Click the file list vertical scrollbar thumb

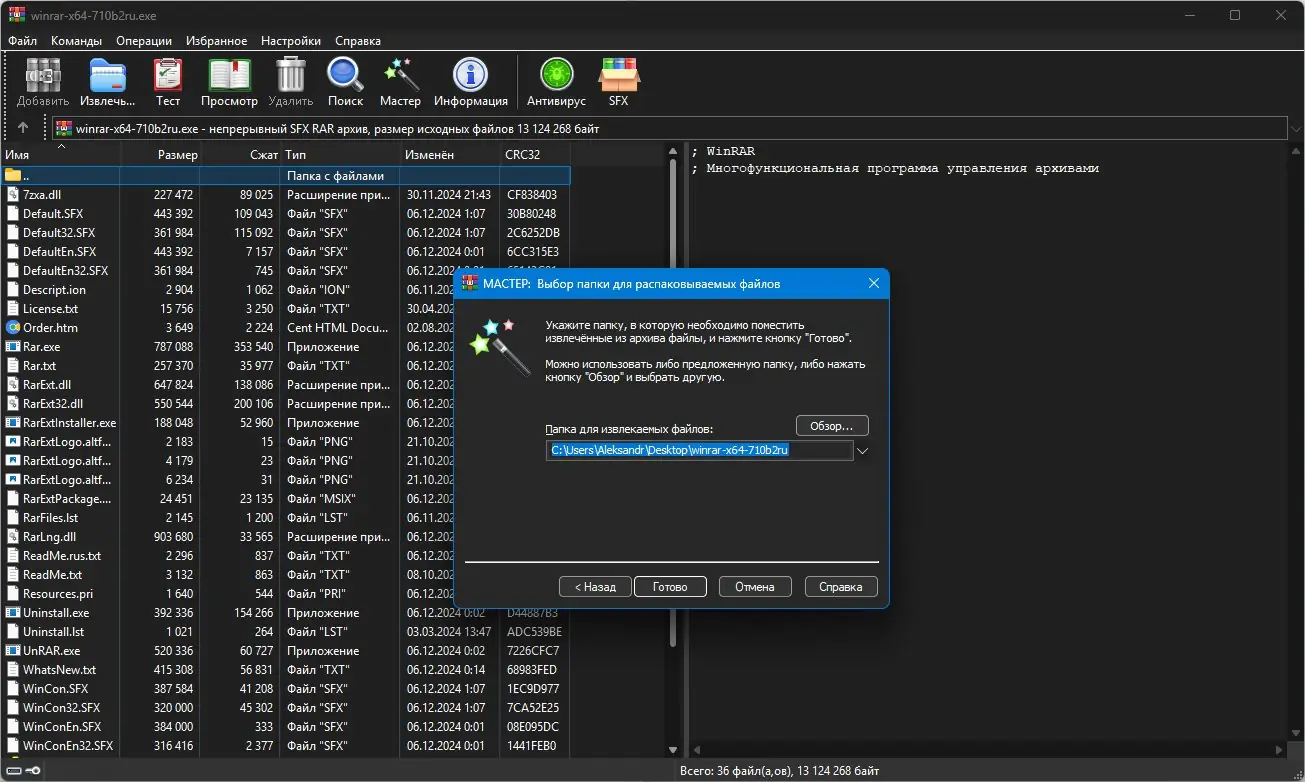click(673, 402)
